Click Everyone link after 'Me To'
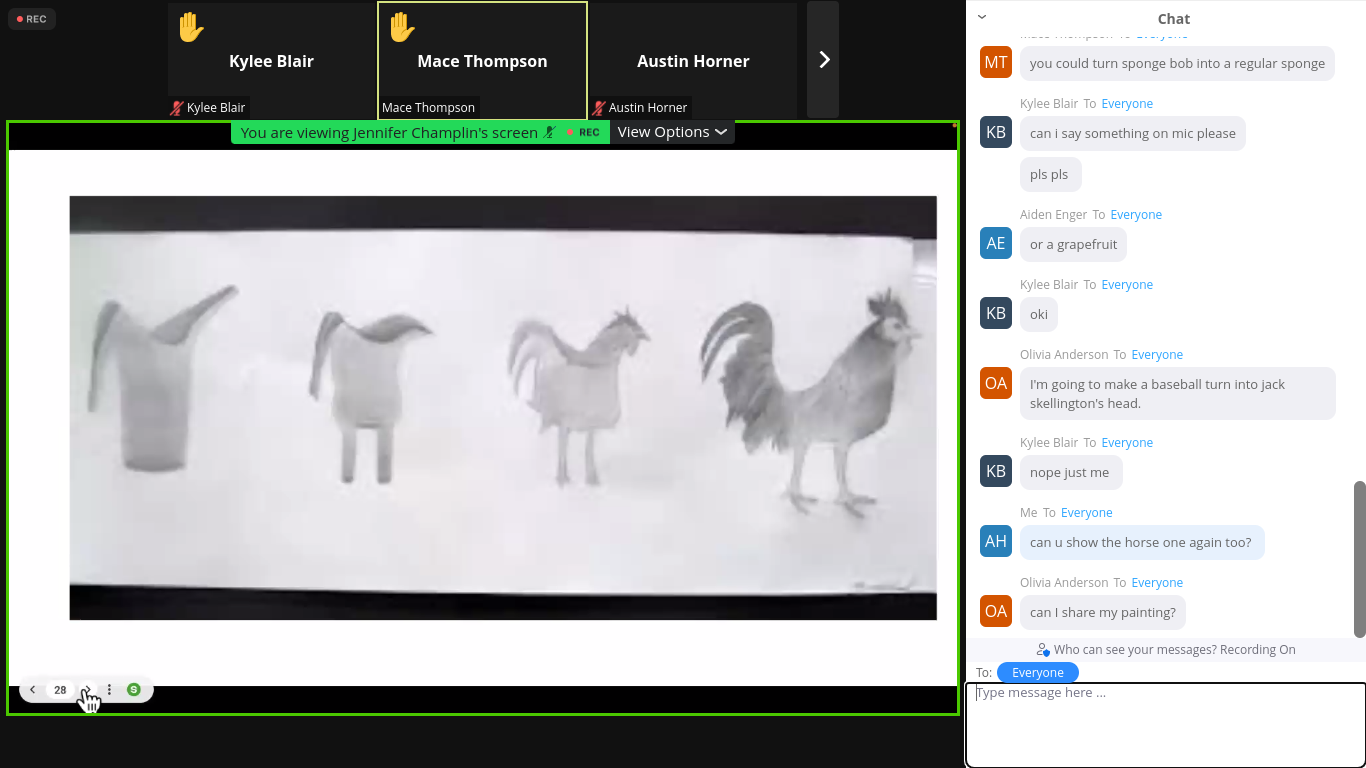 click(x=1086, y=513)
